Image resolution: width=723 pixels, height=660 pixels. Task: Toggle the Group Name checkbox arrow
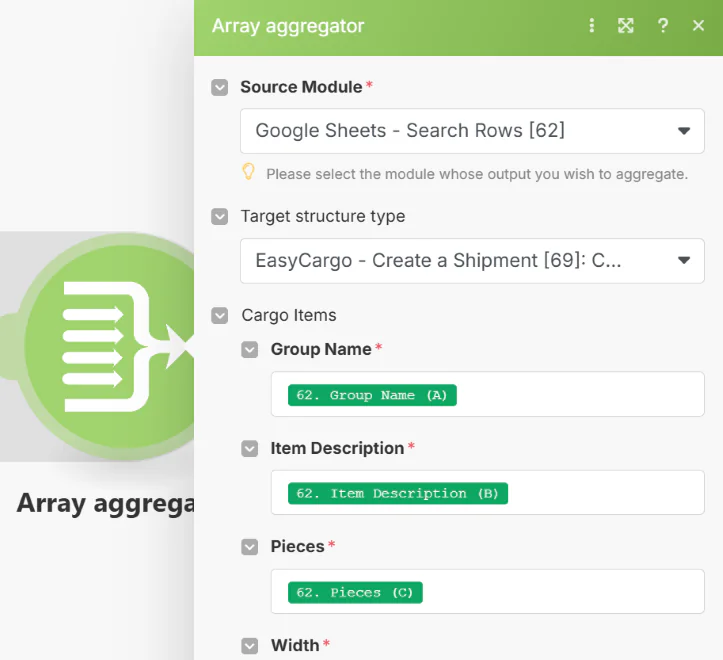coord(249,350)
